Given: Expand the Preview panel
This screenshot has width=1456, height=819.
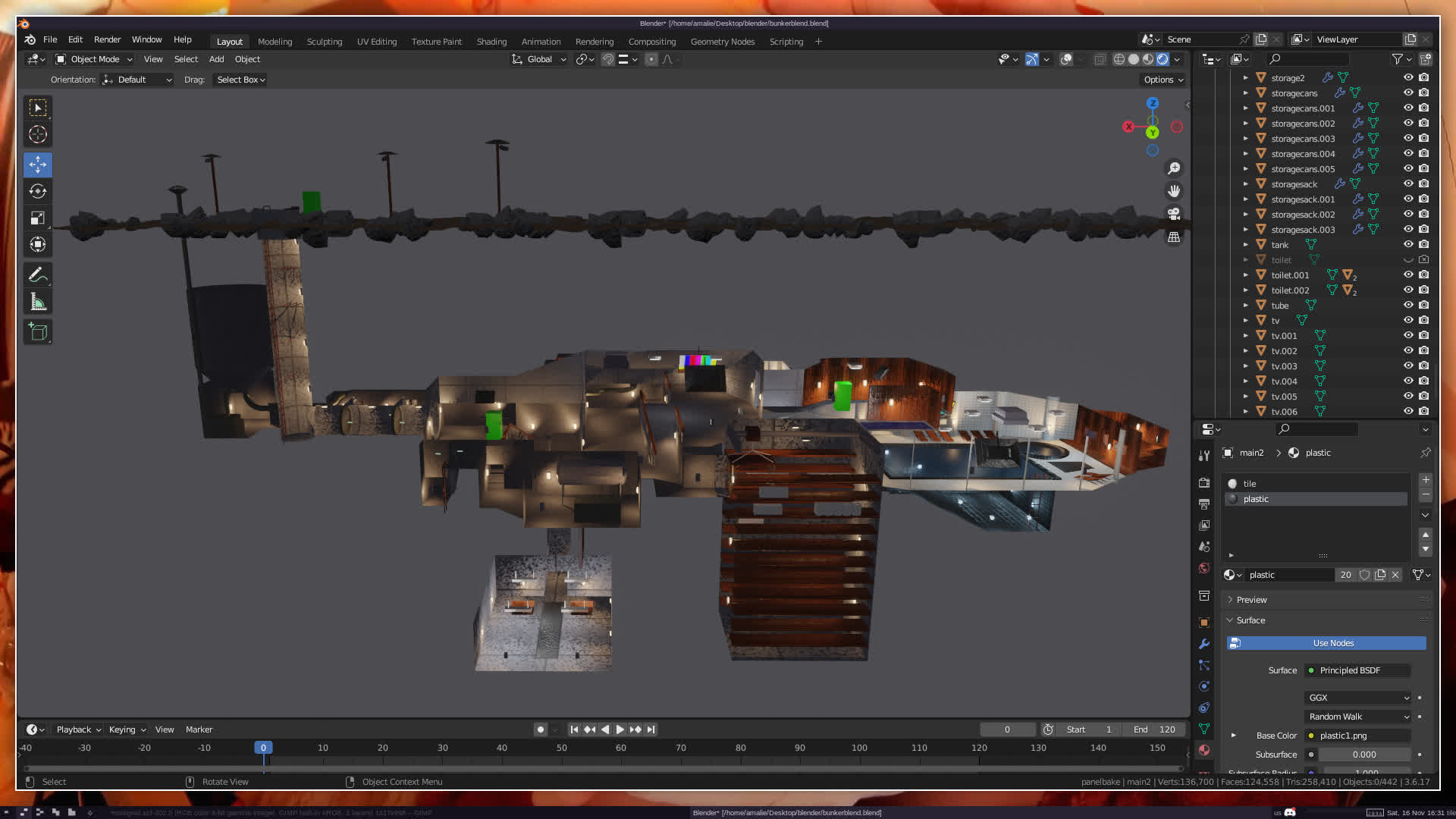Looking at the screenshot, I should [1251, 600].
